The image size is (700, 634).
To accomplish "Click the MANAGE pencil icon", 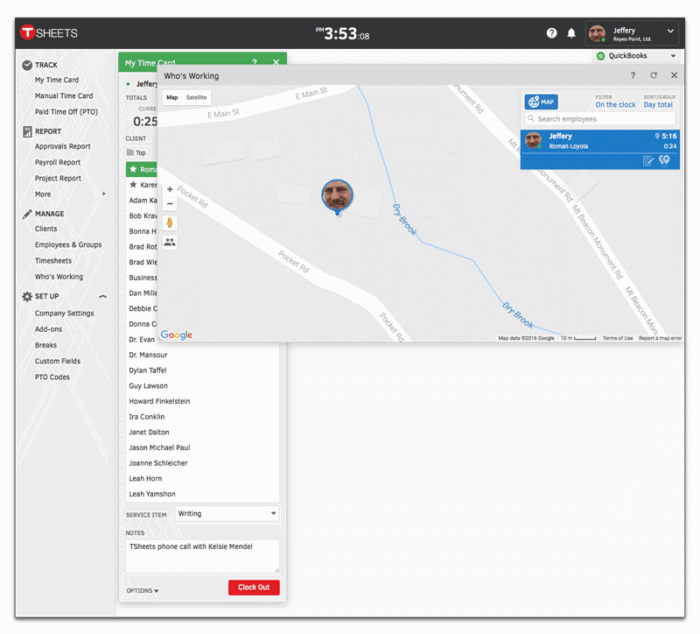I will click(x=27, y=214).
